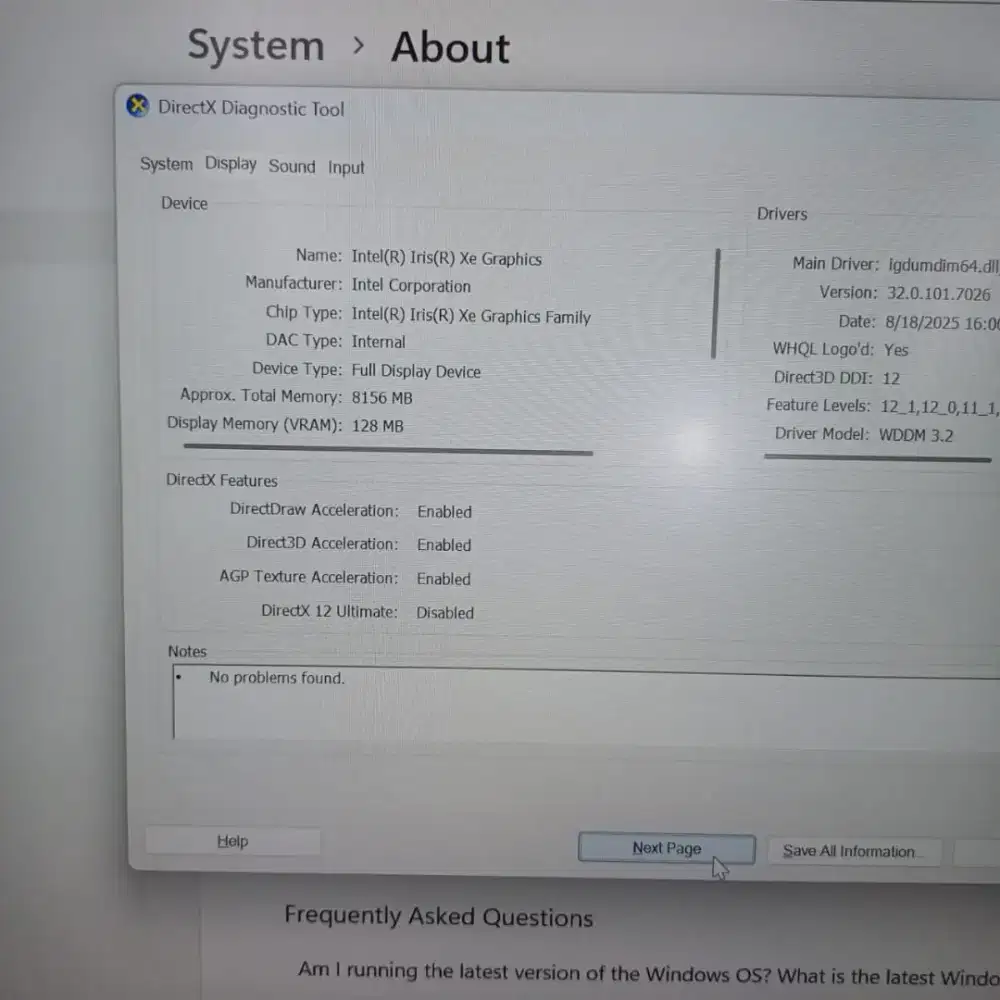Click the Help button
This screenshot has width=1000, height=1000.
[232, 840]
